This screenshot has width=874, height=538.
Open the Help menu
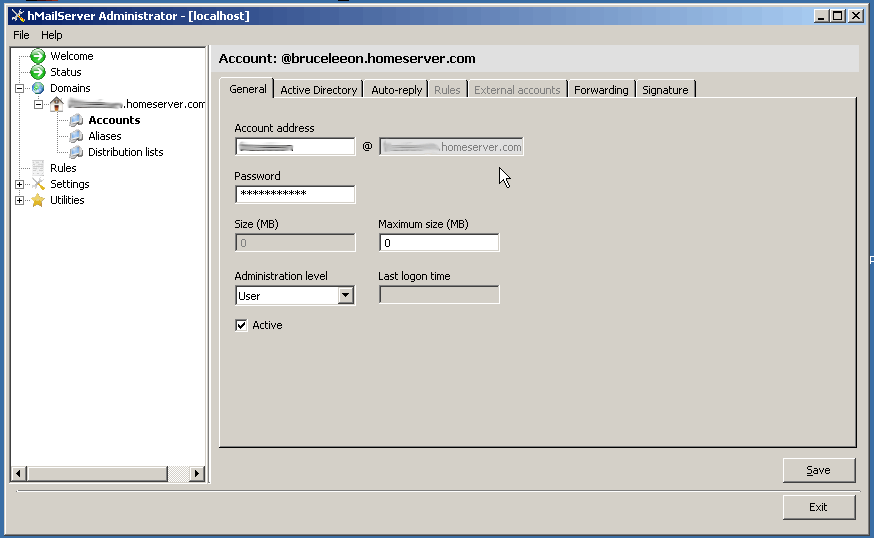pos(52,35)
